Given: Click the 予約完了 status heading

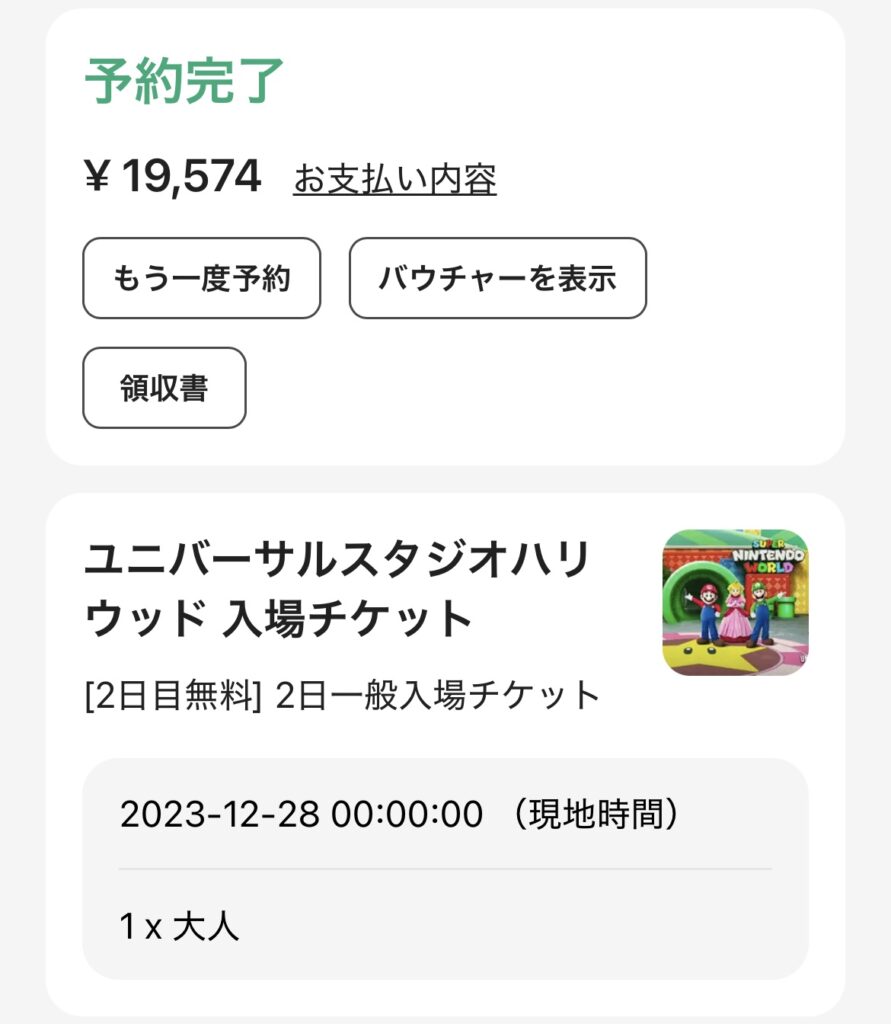Looking at the screenshot, I should pyautogui.click(x=184, y=80).
